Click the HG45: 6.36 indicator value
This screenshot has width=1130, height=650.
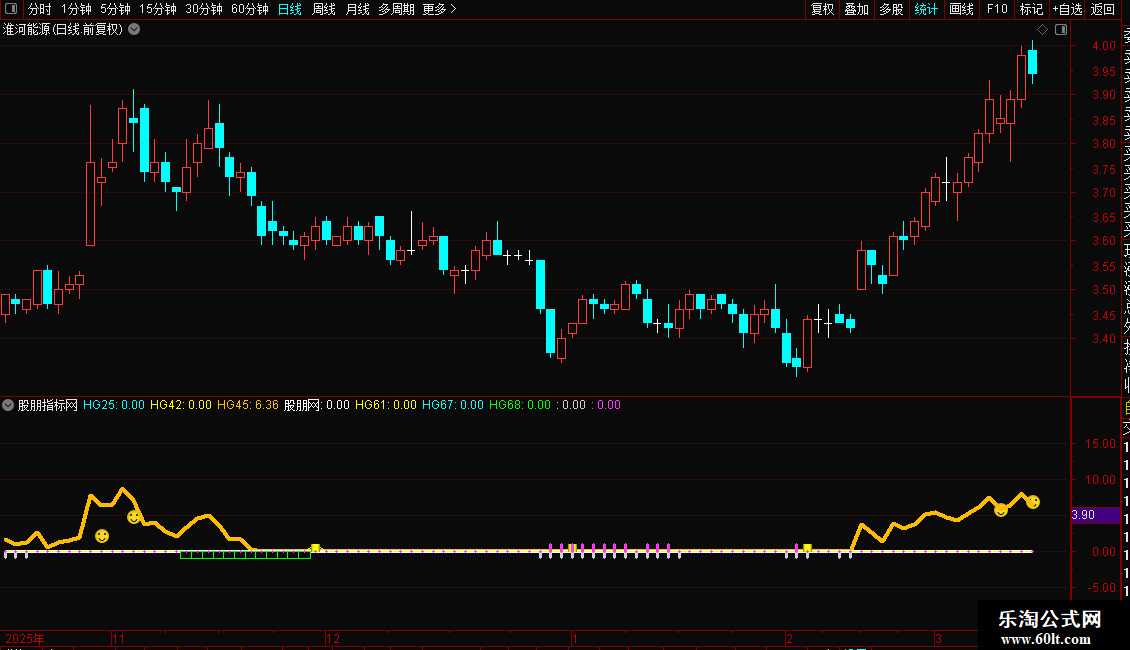pyautogui.click(x=248, y=405)
